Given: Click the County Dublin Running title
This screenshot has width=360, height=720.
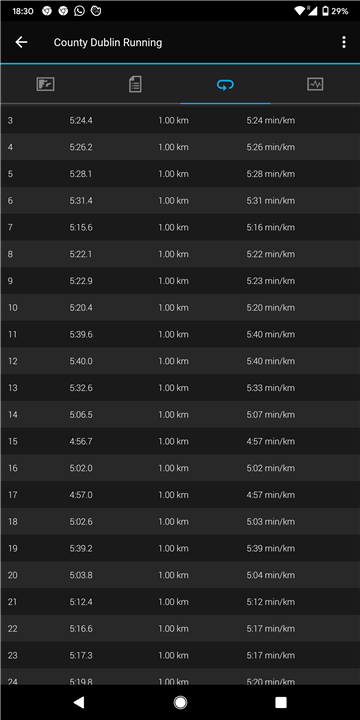Looking at the screenshot, I should (108, 43).
